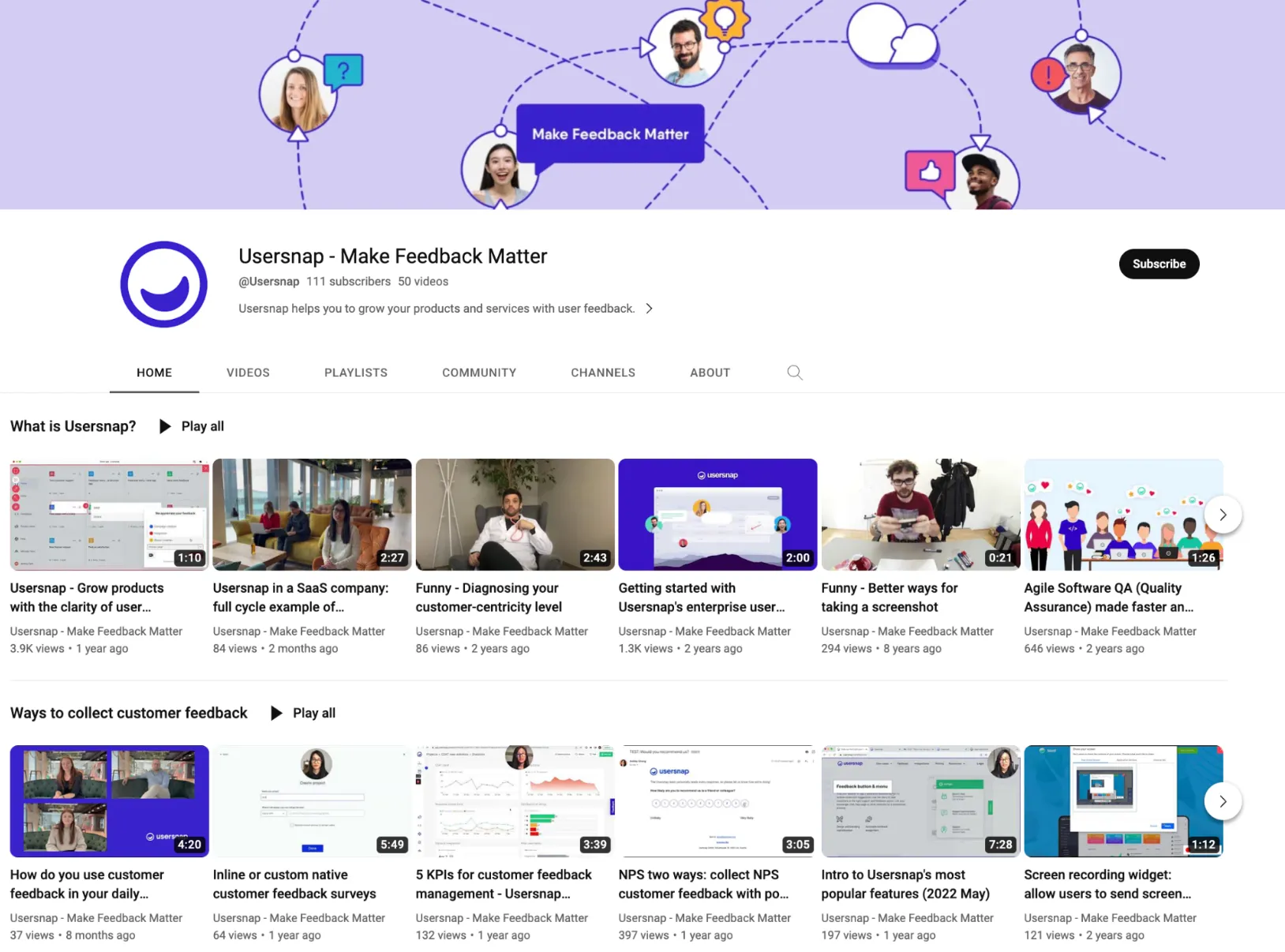Open thumbnail of Better ways for taking a screenshot
The image size is (1285, 952).
(920, 515)
